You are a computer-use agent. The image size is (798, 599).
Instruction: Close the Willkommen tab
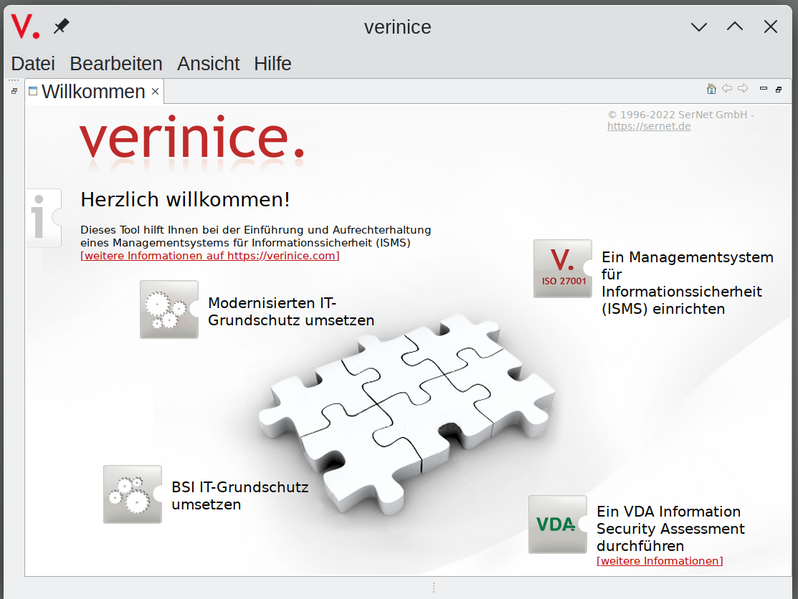pyautogui.click(x=155, y=92)
